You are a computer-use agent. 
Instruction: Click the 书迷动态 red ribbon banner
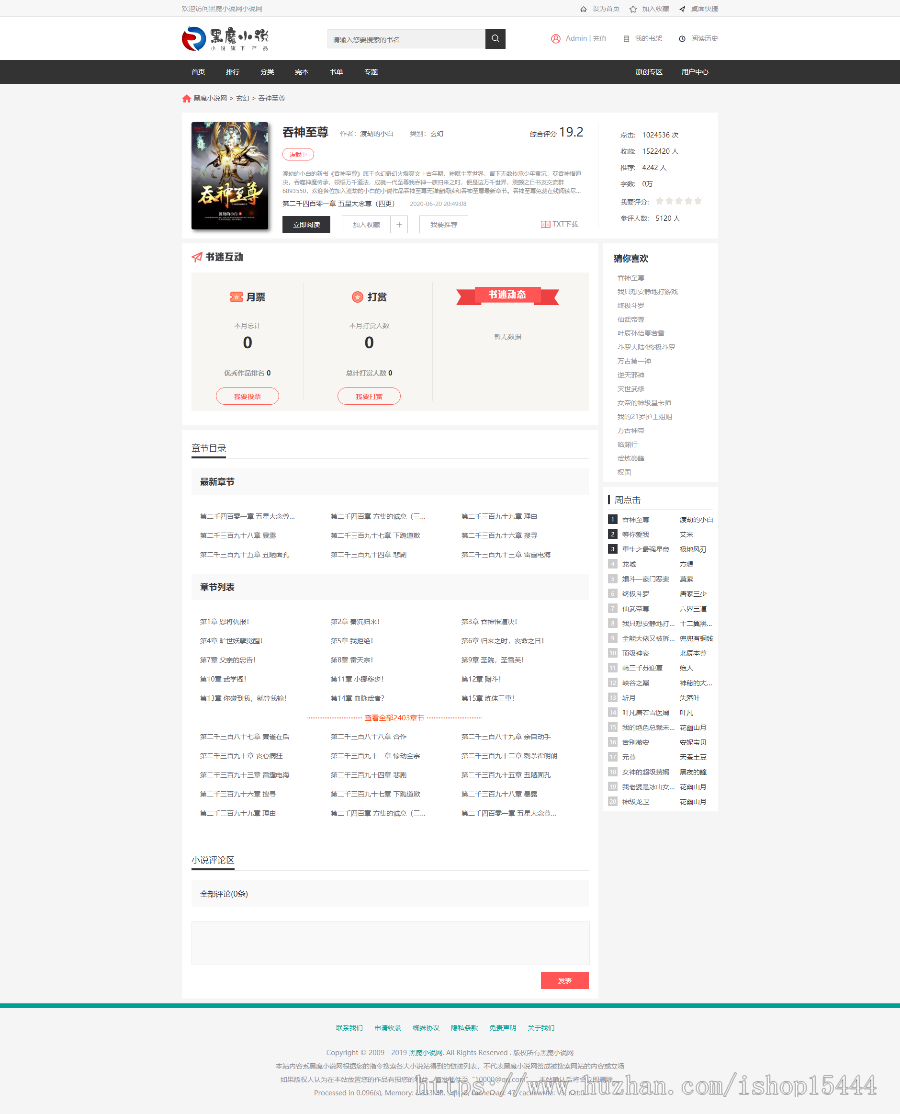[507, 296]
